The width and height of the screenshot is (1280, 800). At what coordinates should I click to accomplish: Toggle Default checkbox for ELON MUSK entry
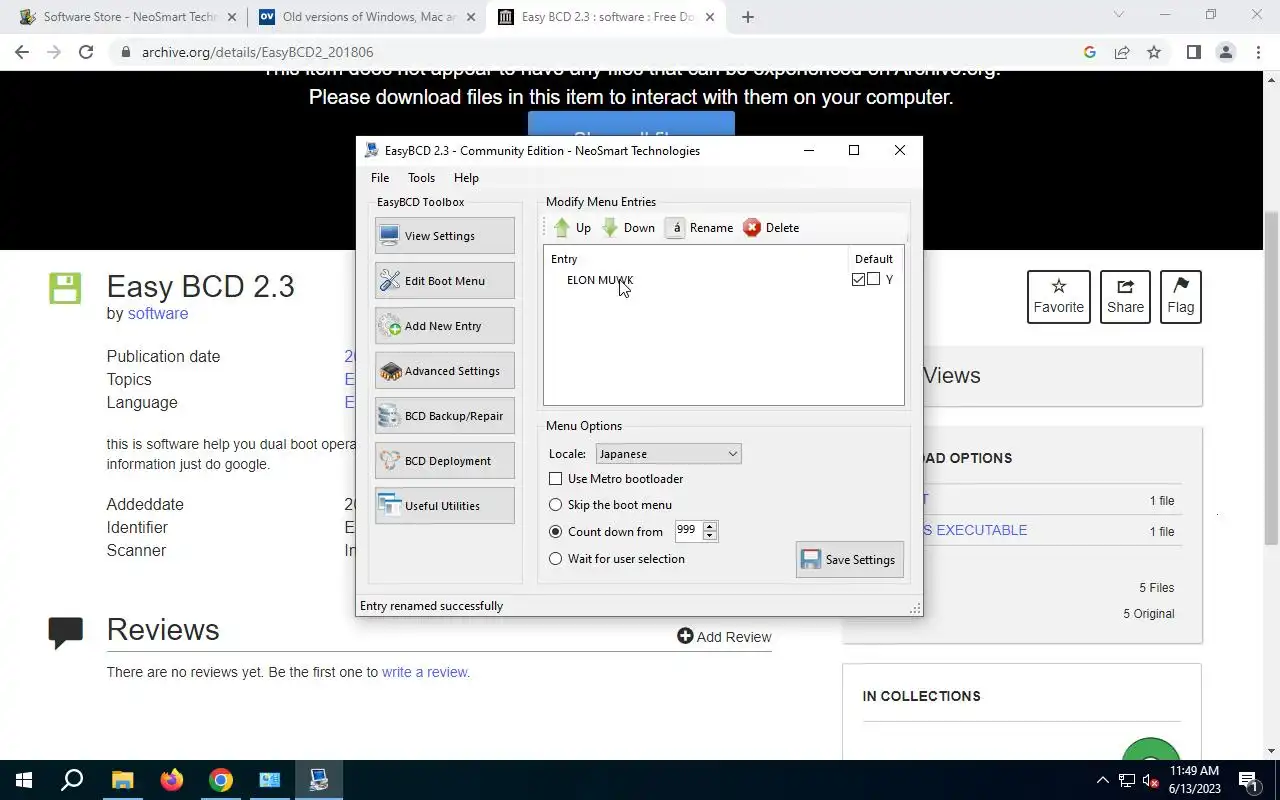point(858,280)
